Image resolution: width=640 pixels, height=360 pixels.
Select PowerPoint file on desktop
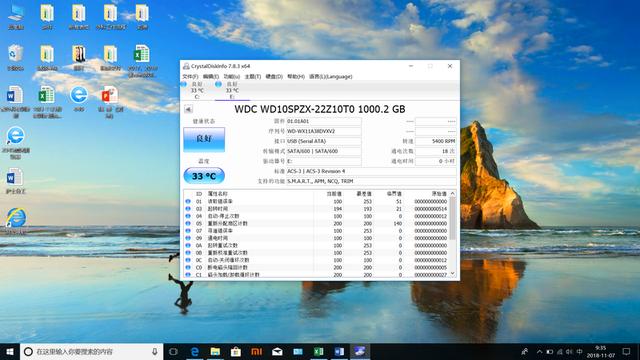(109, 102)
